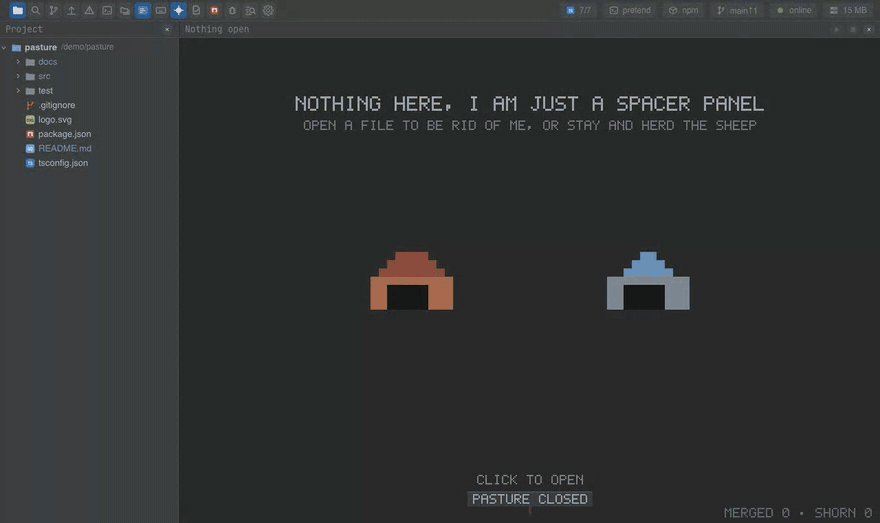
Task: Select the src folder row
Action: pyautogui.click(x=89, y=76)
